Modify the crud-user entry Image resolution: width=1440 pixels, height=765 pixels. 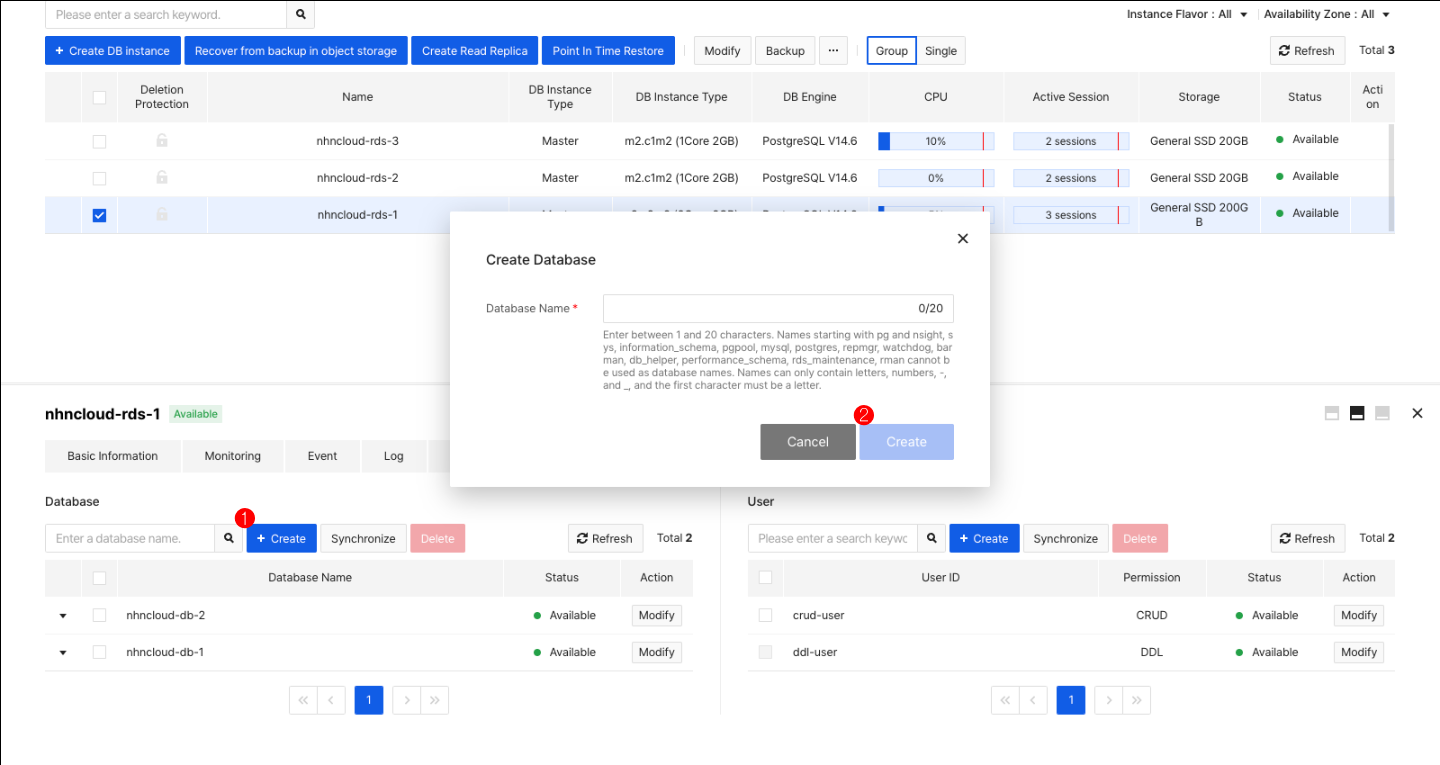point(1359,615)
